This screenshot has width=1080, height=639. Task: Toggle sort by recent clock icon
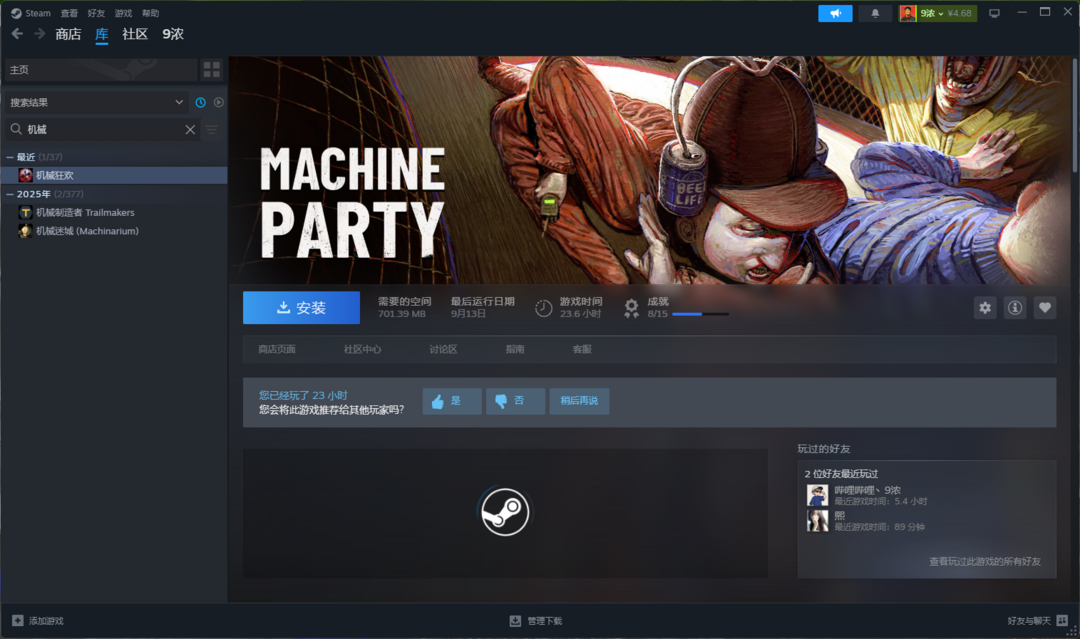pyautogui.click(x=200, y=102)
